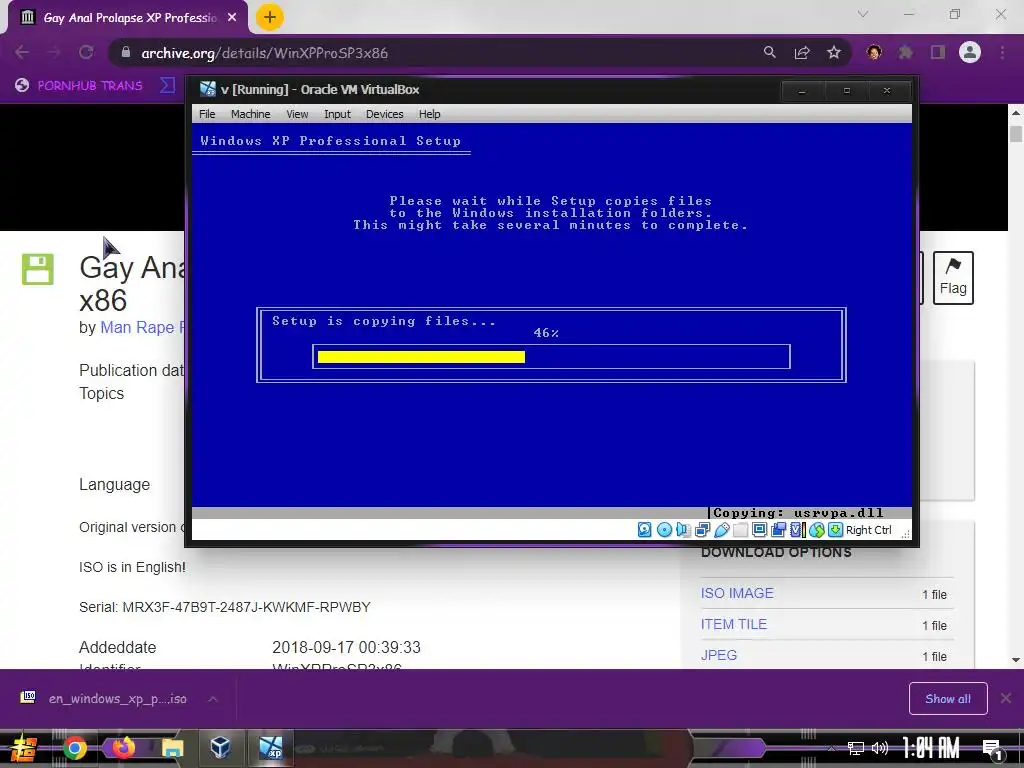Open VirtualBox Manager from the taskbar
Screen dimensions: 1024x768
point(221,748)
